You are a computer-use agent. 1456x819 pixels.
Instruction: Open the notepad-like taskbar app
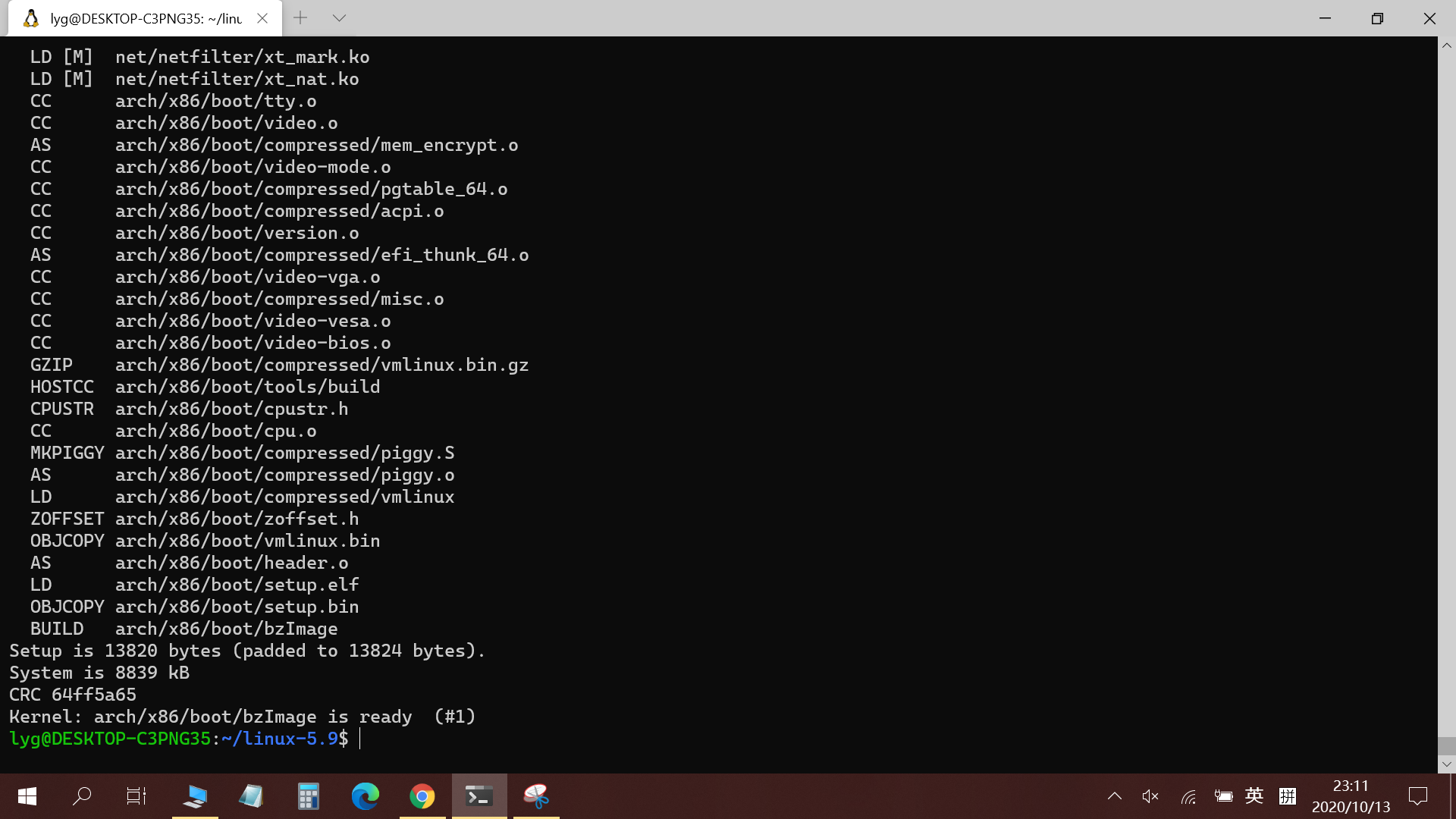[x=251, y=796]
